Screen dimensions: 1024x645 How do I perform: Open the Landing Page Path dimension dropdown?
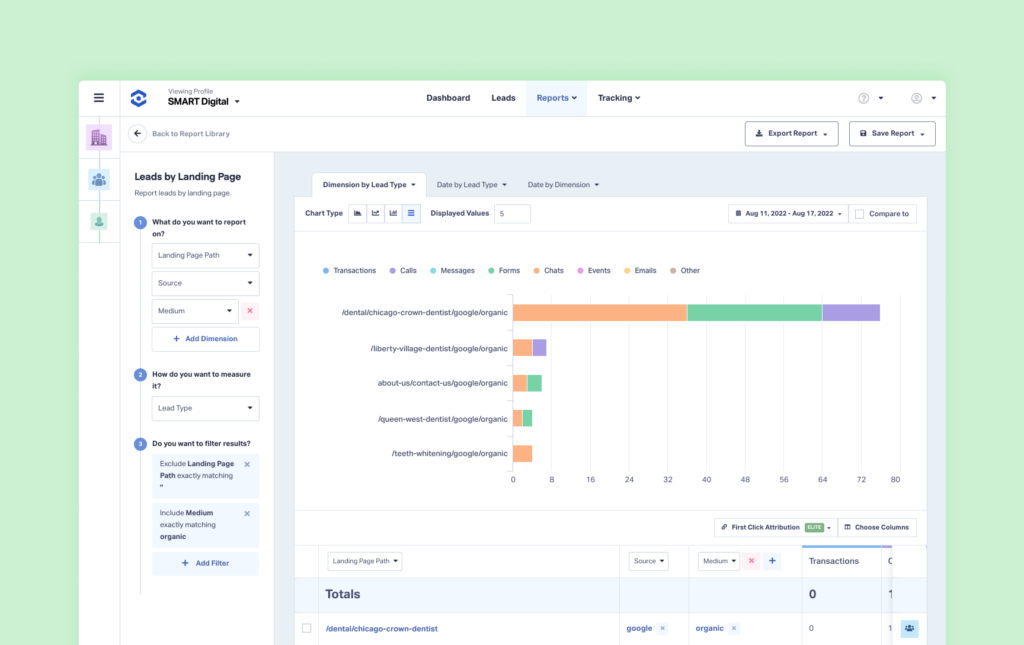(x=205, y=255)
